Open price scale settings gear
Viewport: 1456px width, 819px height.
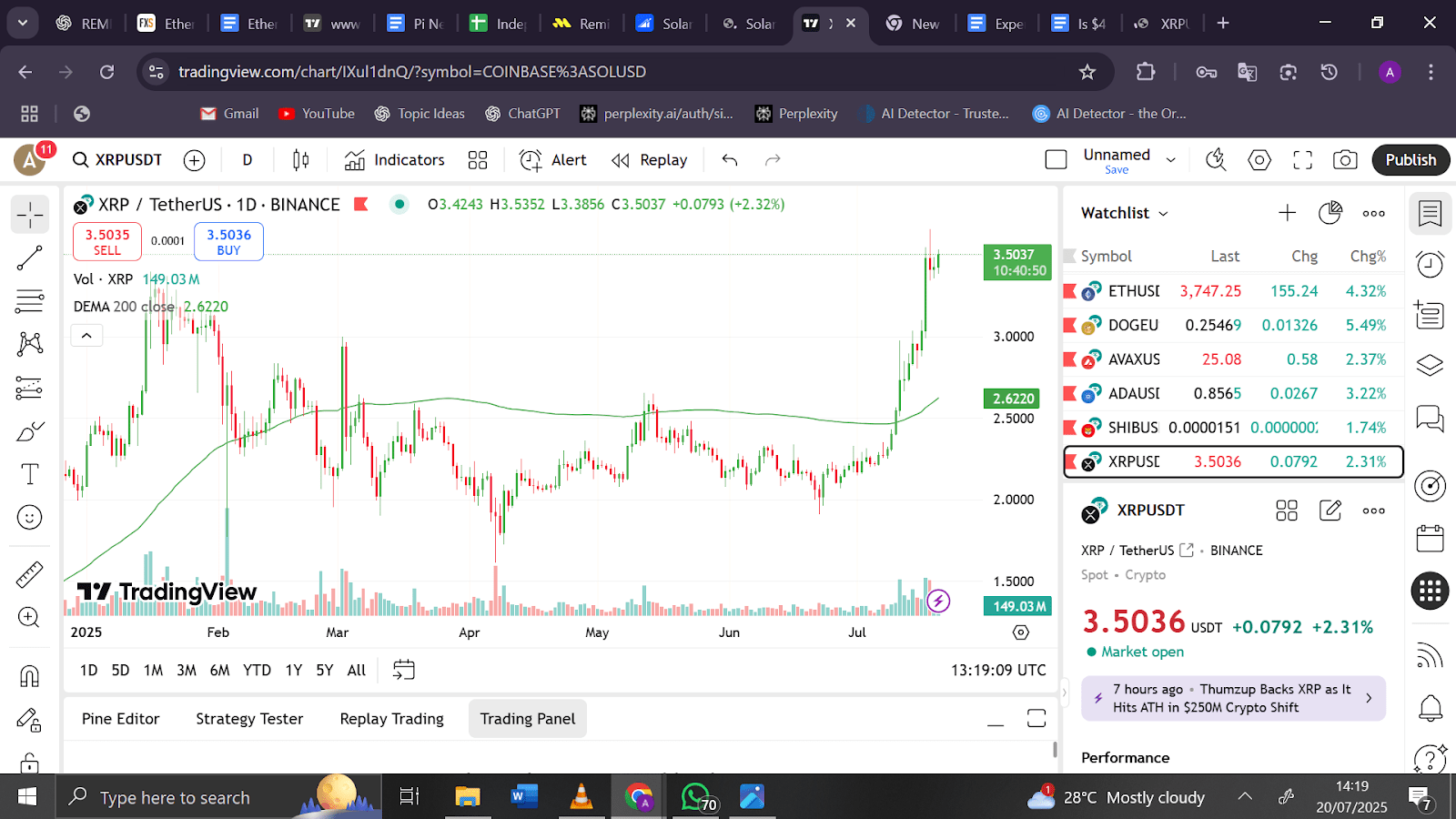point(1021,632)
